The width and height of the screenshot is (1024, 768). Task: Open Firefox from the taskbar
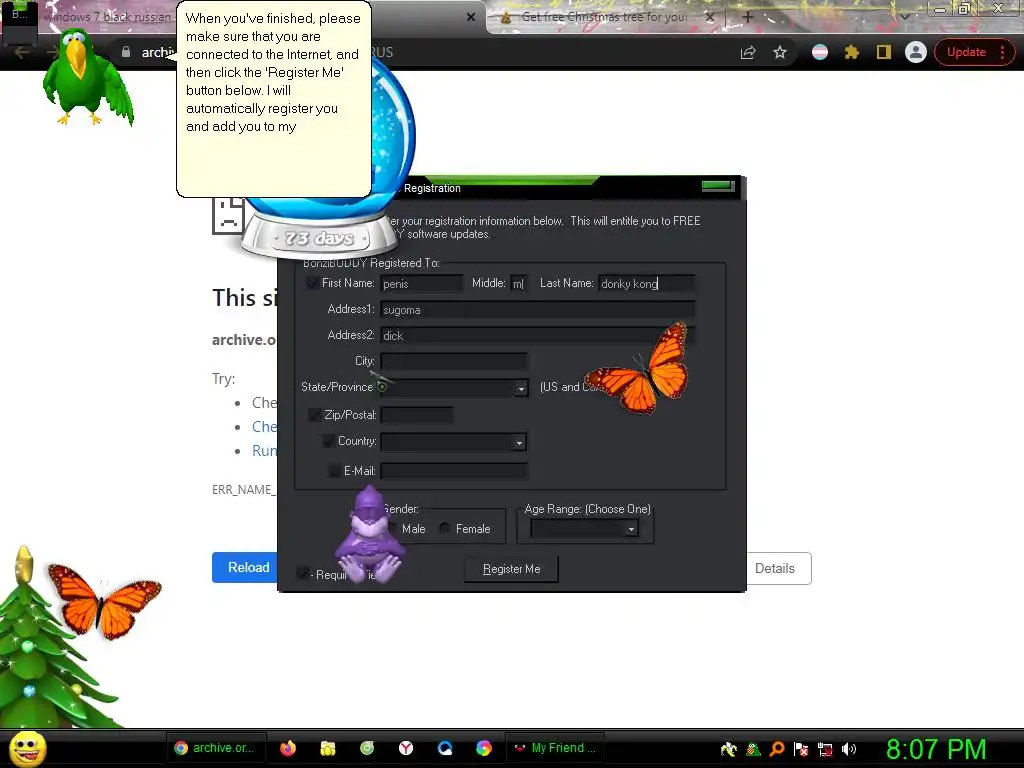tap(287, 748)
